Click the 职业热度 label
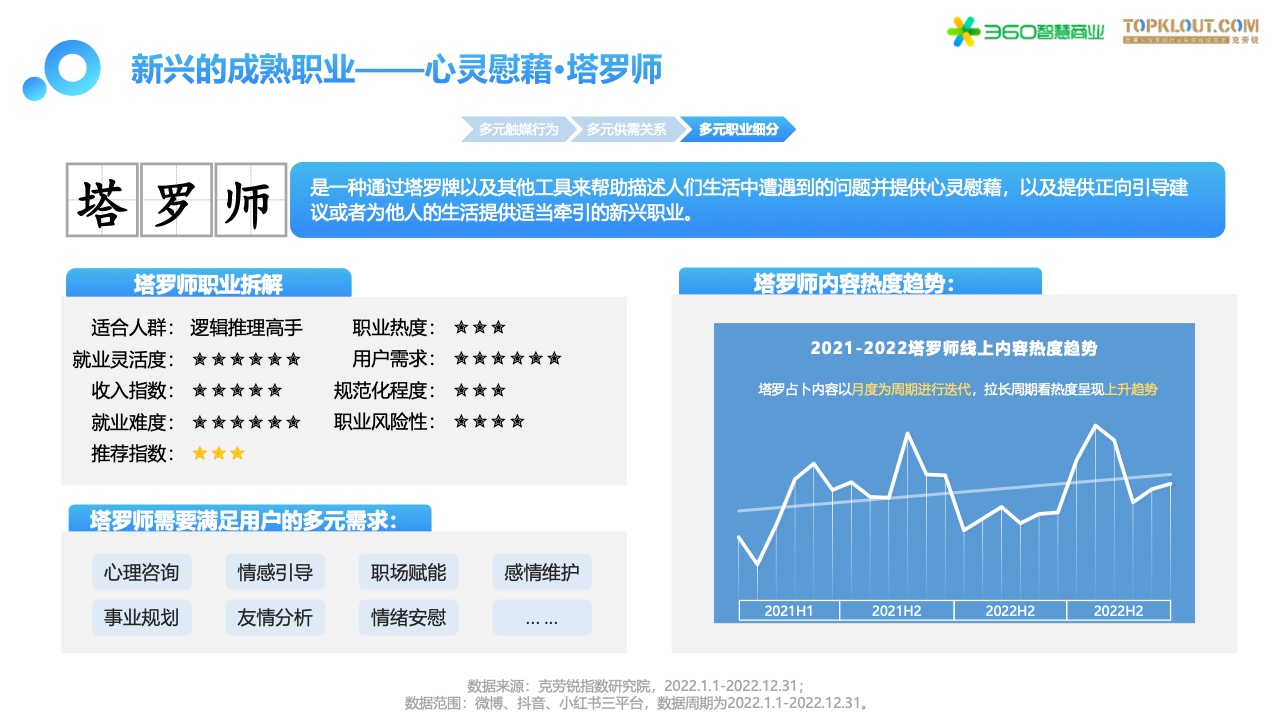Viewport: 1280px width, 720px height. coord(393,328)
